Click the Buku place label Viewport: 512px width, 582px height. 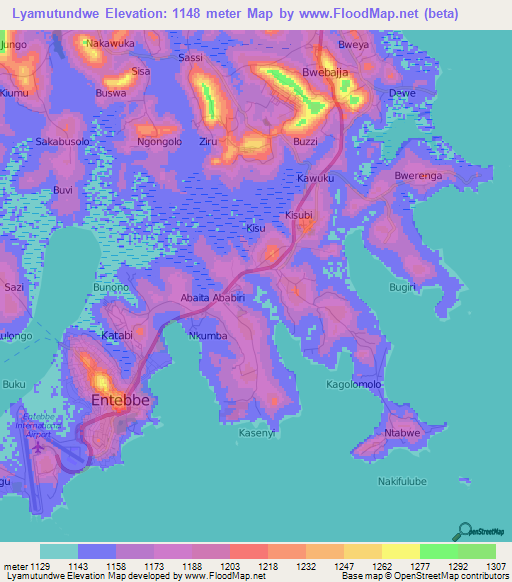pos(14,384)
